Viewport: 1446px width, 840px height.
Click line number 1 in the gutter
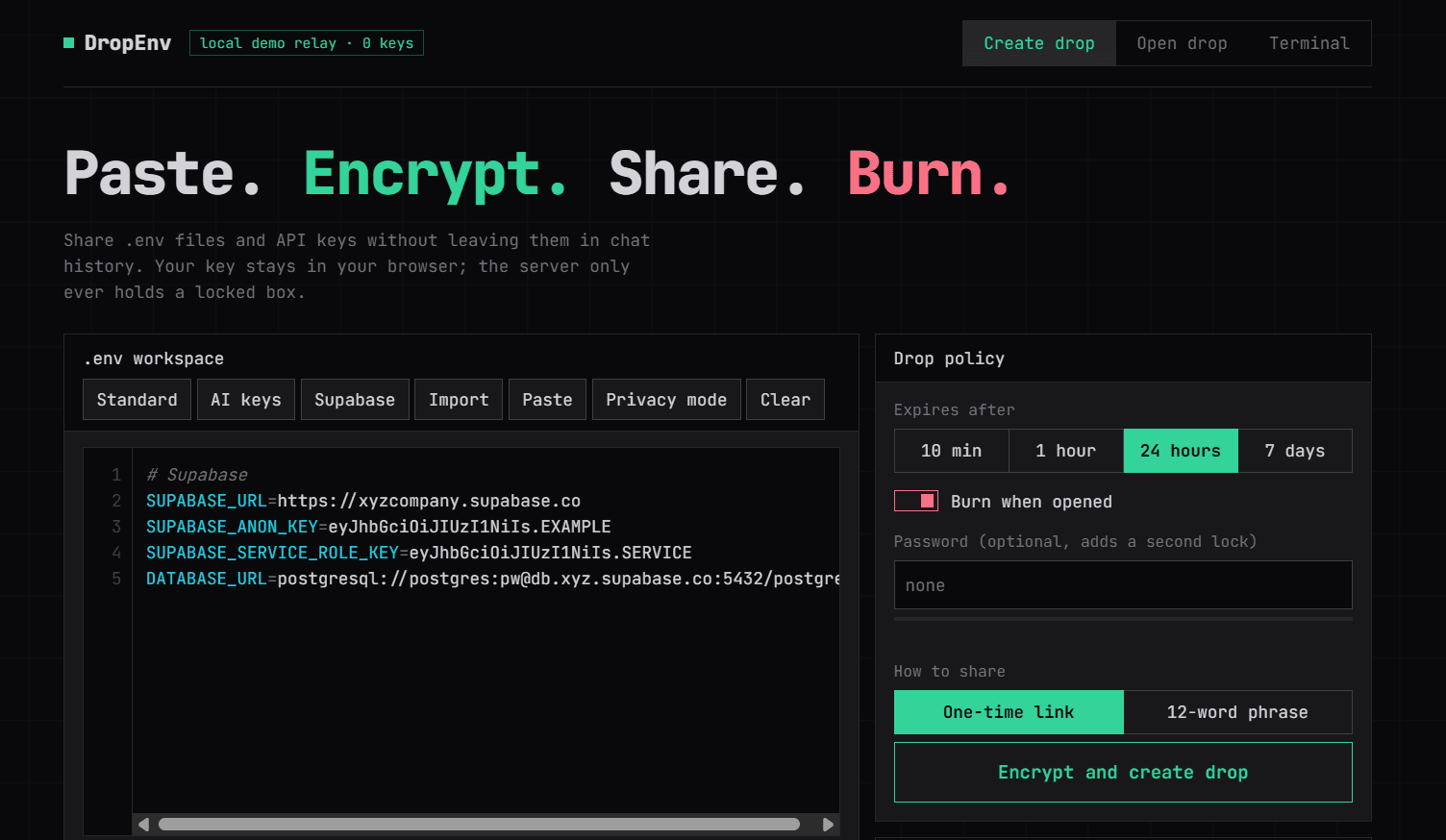pyautogui.click(x=116, y=475)
